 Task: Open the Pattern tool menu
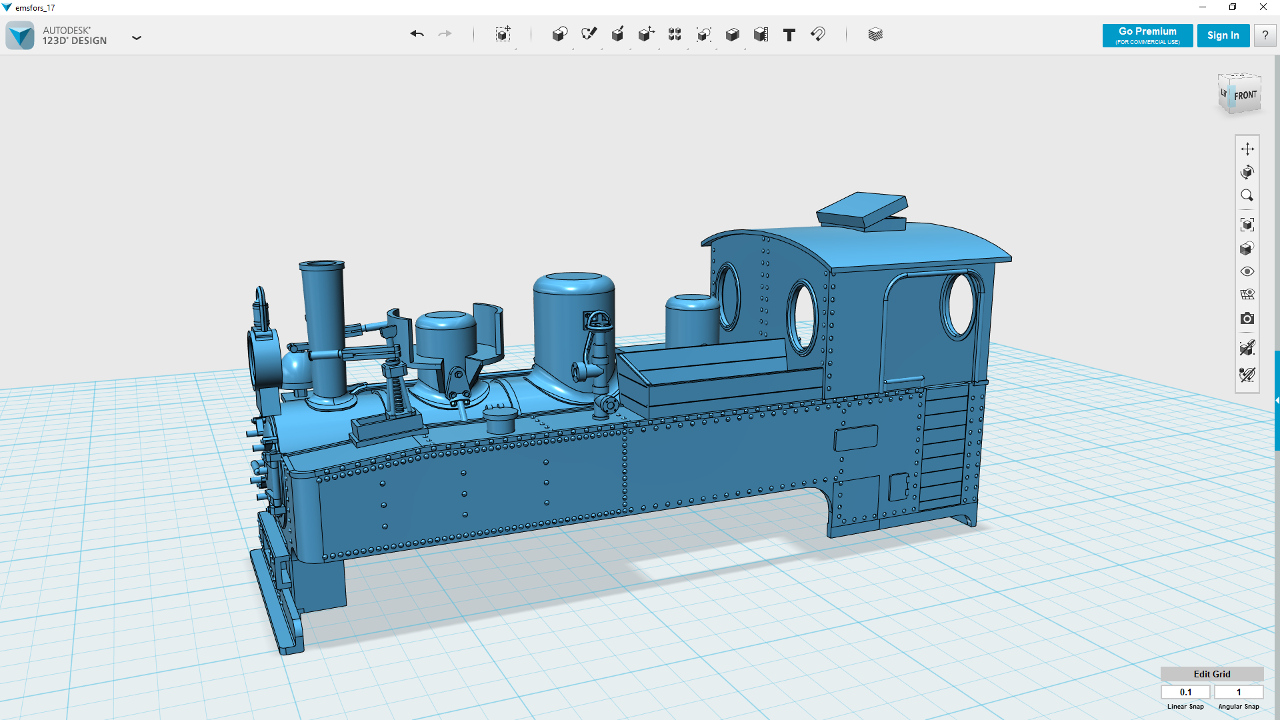point(675,34)
